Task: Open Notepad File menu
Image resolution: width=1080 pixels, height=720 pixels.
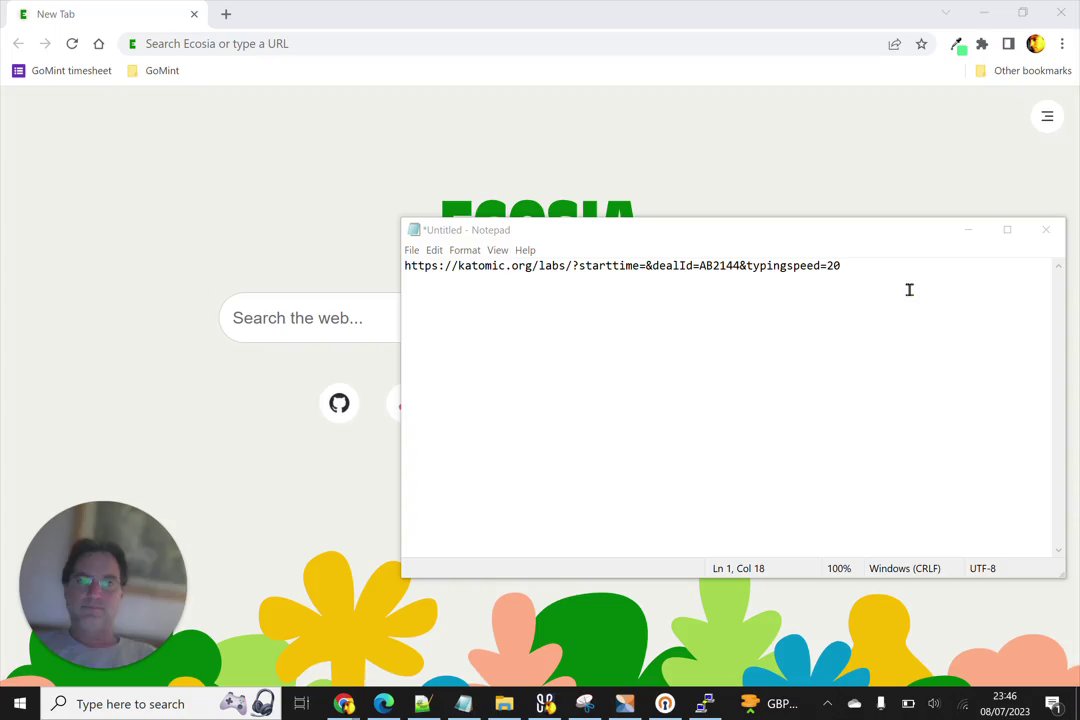Action: (412, 250)
